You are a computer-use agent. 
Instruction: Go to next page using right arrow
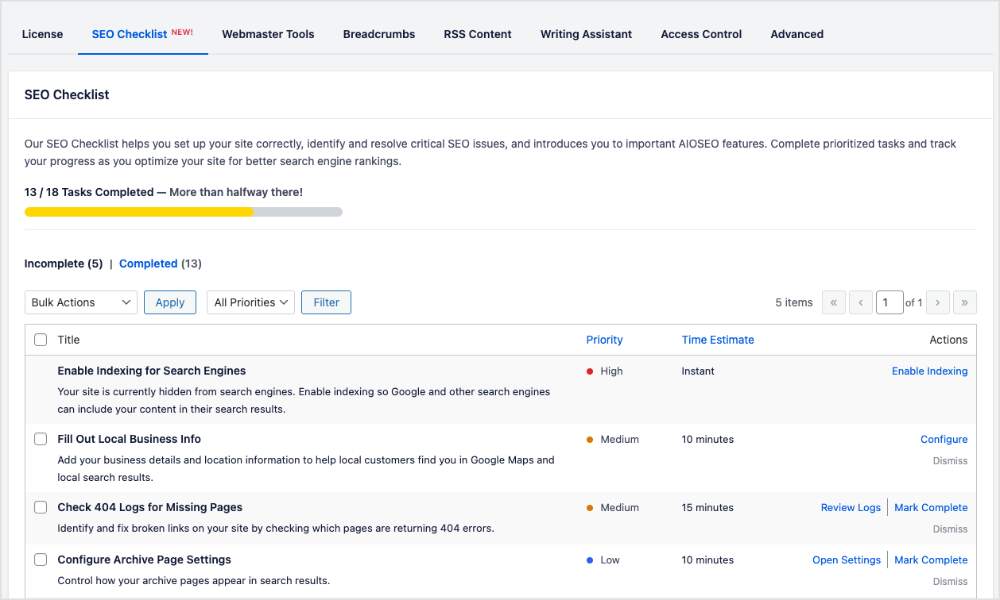938,302
